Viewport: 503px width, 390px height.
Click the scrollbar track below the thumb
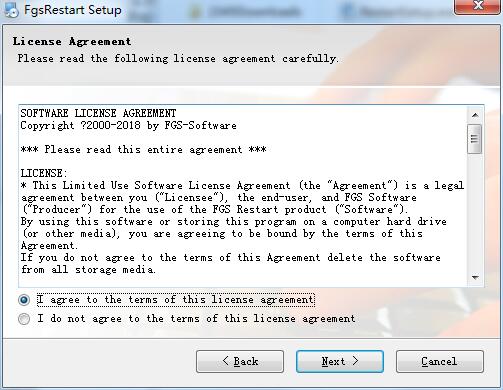pyautogui.click(x=475, y=212)
